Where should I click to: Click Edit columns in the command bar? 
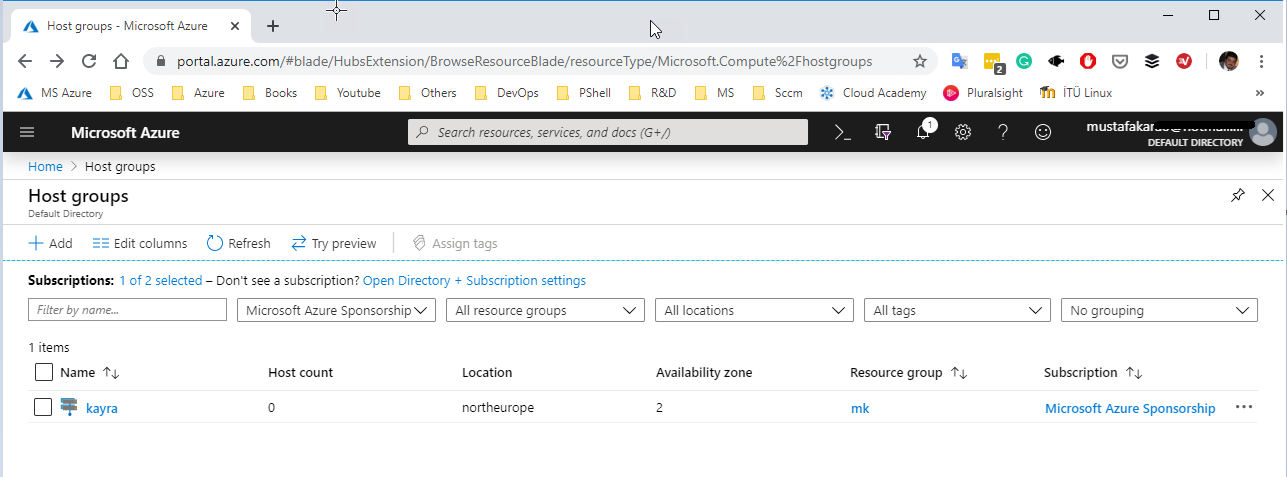[x=139, y=243]
